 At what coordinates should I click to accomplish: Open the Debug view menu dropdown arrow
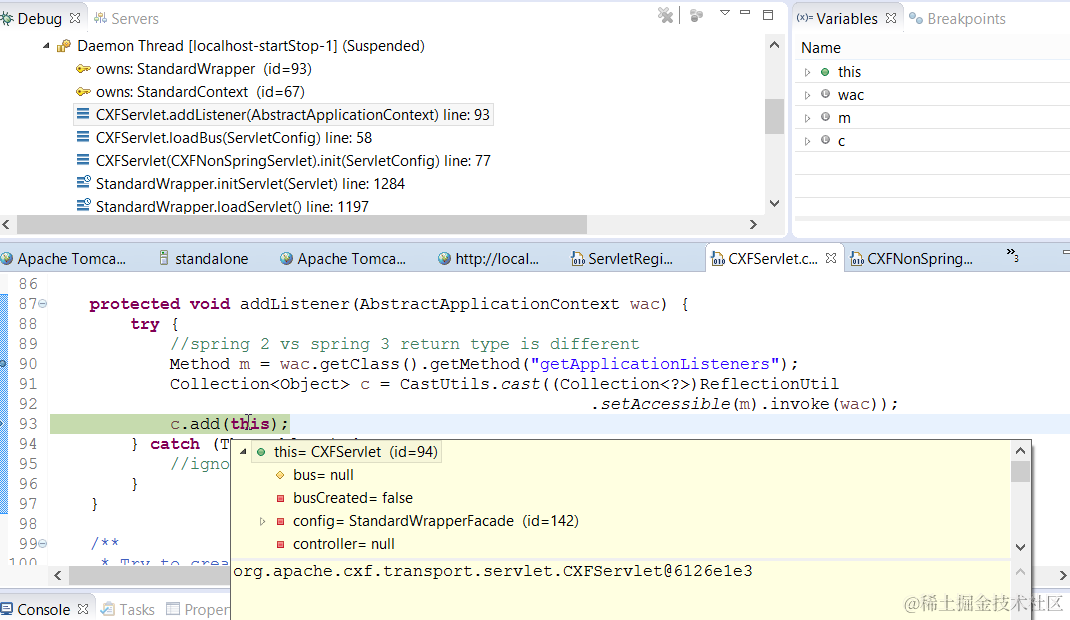click(725, 13)
